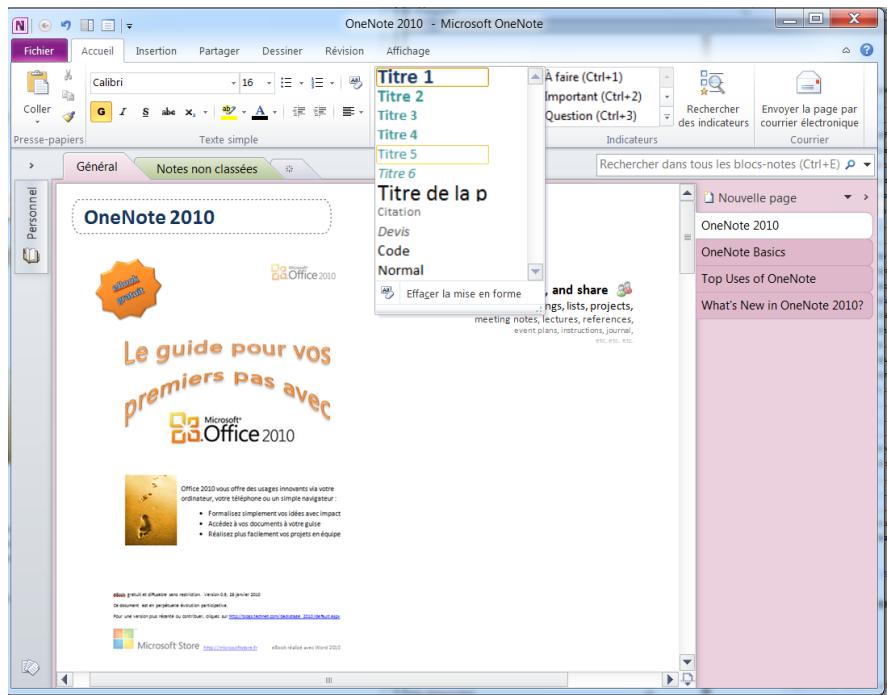Open font color dropdown arrow
This screenshot has width=887, height=695.
(275, 112)
